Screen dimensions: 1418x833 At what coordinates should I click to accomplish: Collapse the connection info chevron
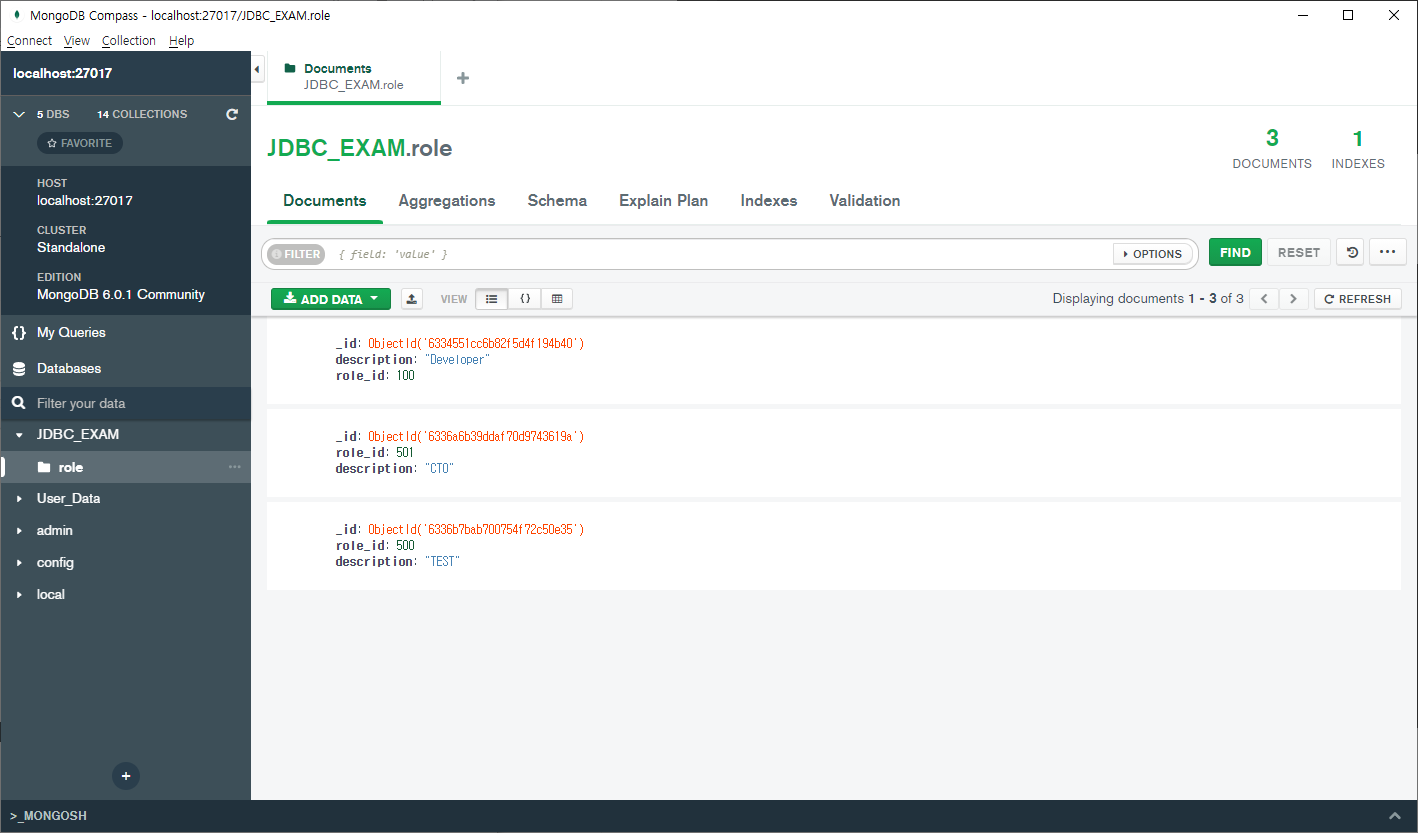(19, 115)
